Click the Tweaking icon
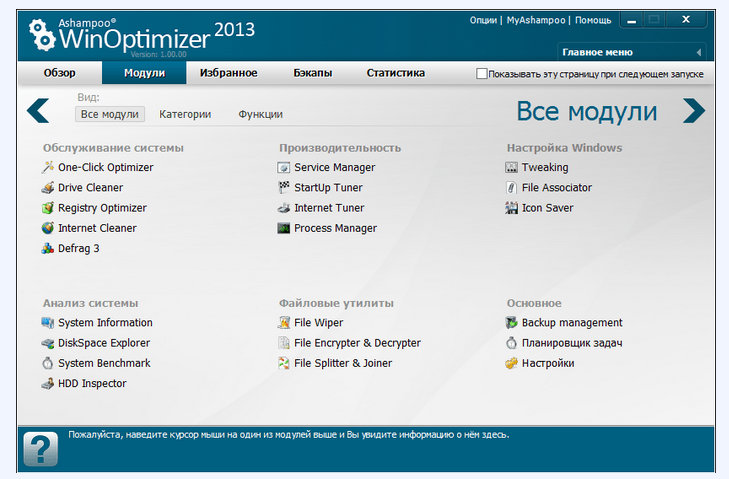 click(x=511, y=167)
